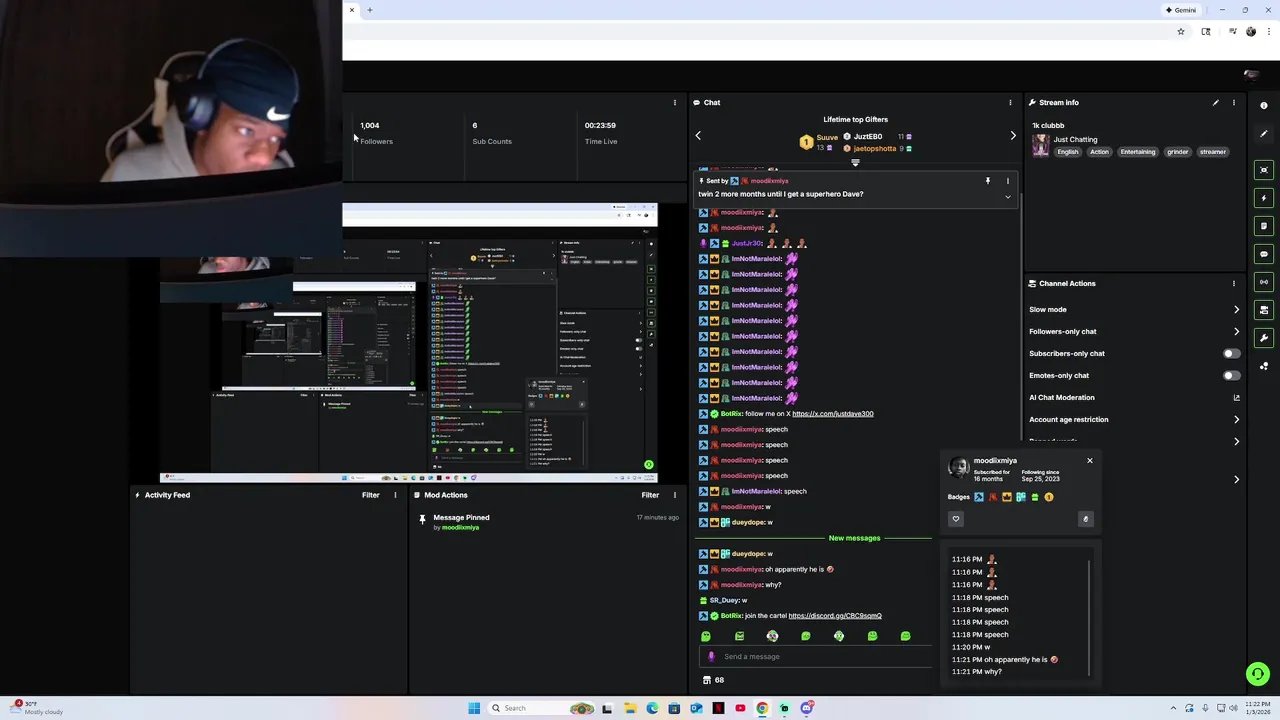1280x720 pixels.
Task: Show previous top gifters with left arrow
Action: tap(698, 136)
